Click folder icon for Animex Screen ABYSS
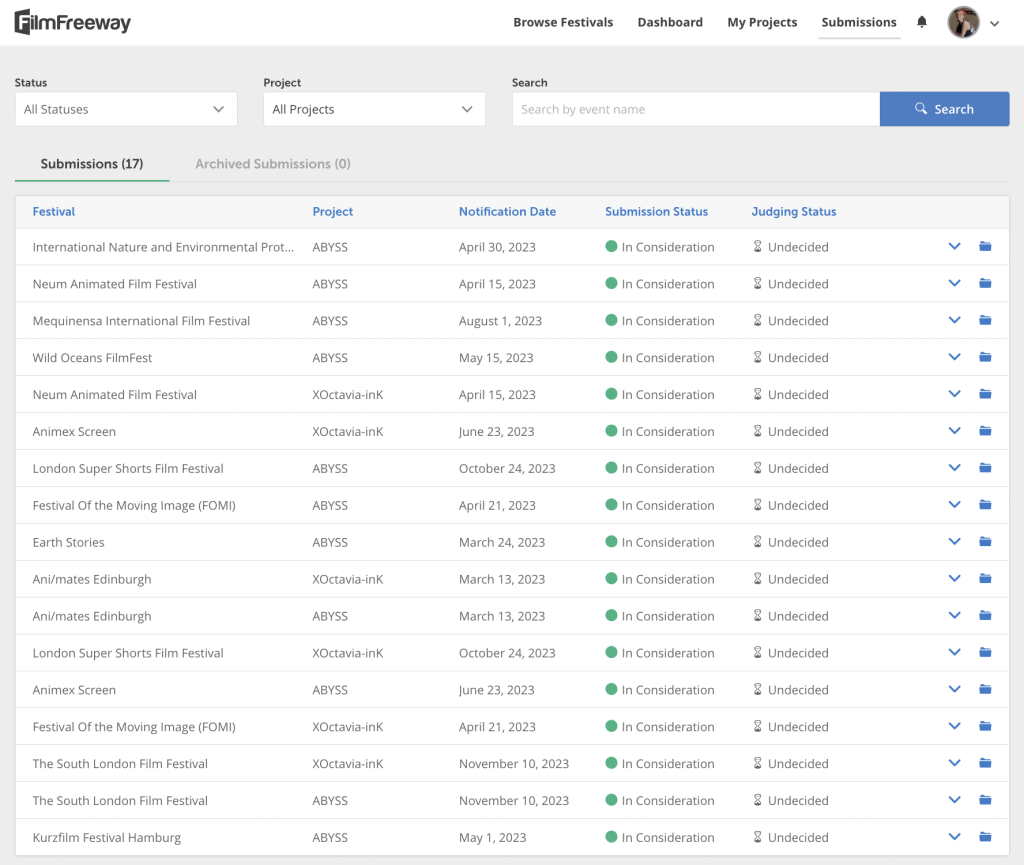The image size is (1024, 865). [x=985, y=689]
